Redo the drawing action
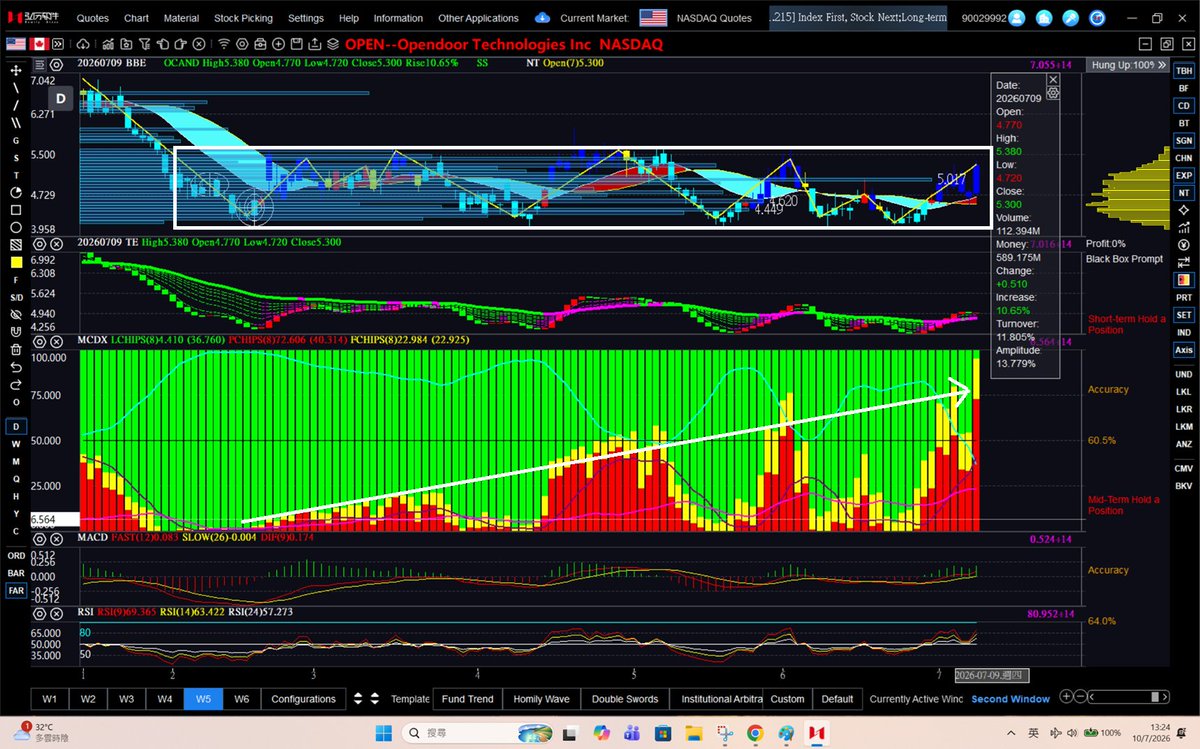This screenshot has height=749, width=1200. click(x=16, y=383)
